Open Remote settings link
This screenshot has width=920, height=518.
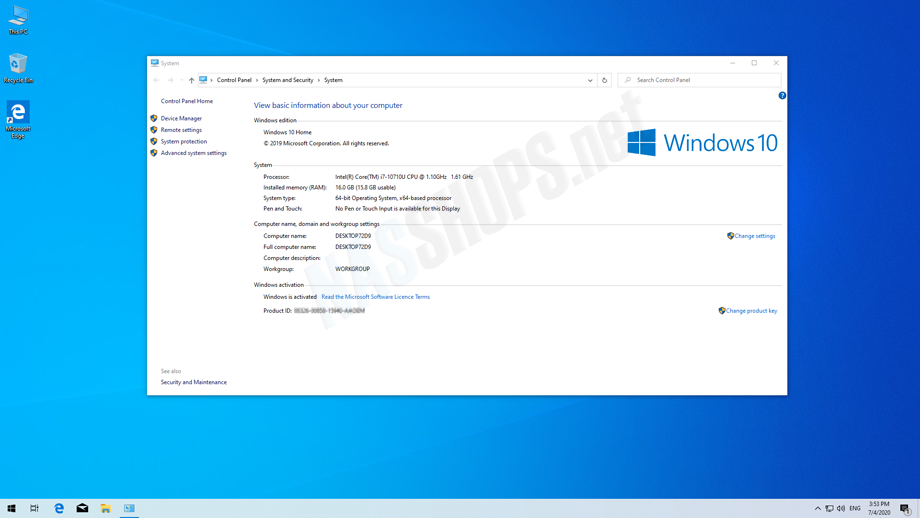181,130
